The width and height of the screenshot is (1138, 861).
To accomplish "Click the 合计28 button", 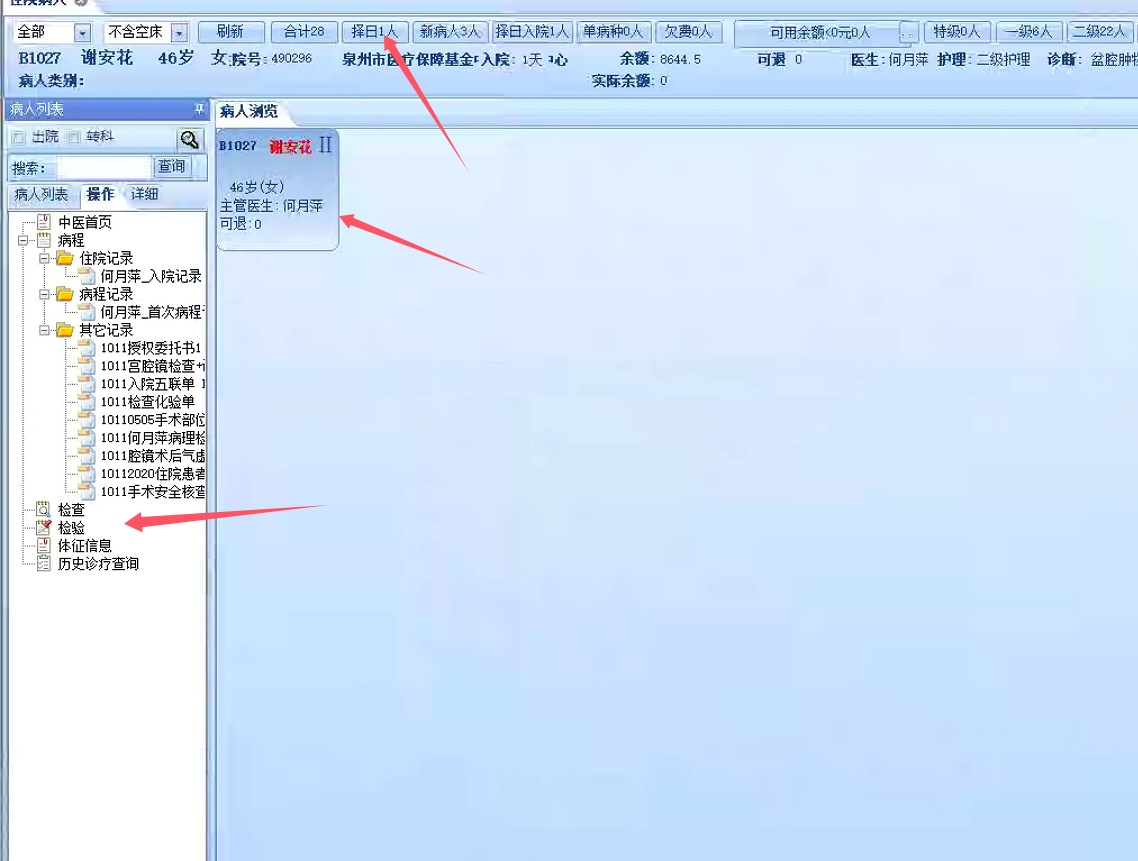I will point(304,32).
